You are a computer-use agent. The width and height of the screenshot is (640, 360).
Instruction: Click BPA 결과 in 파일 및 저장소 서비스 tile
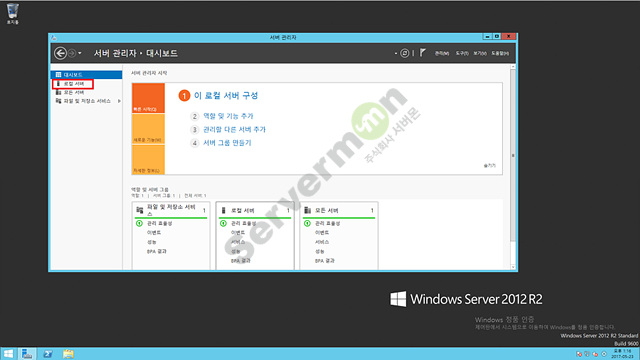click(157, 251)
